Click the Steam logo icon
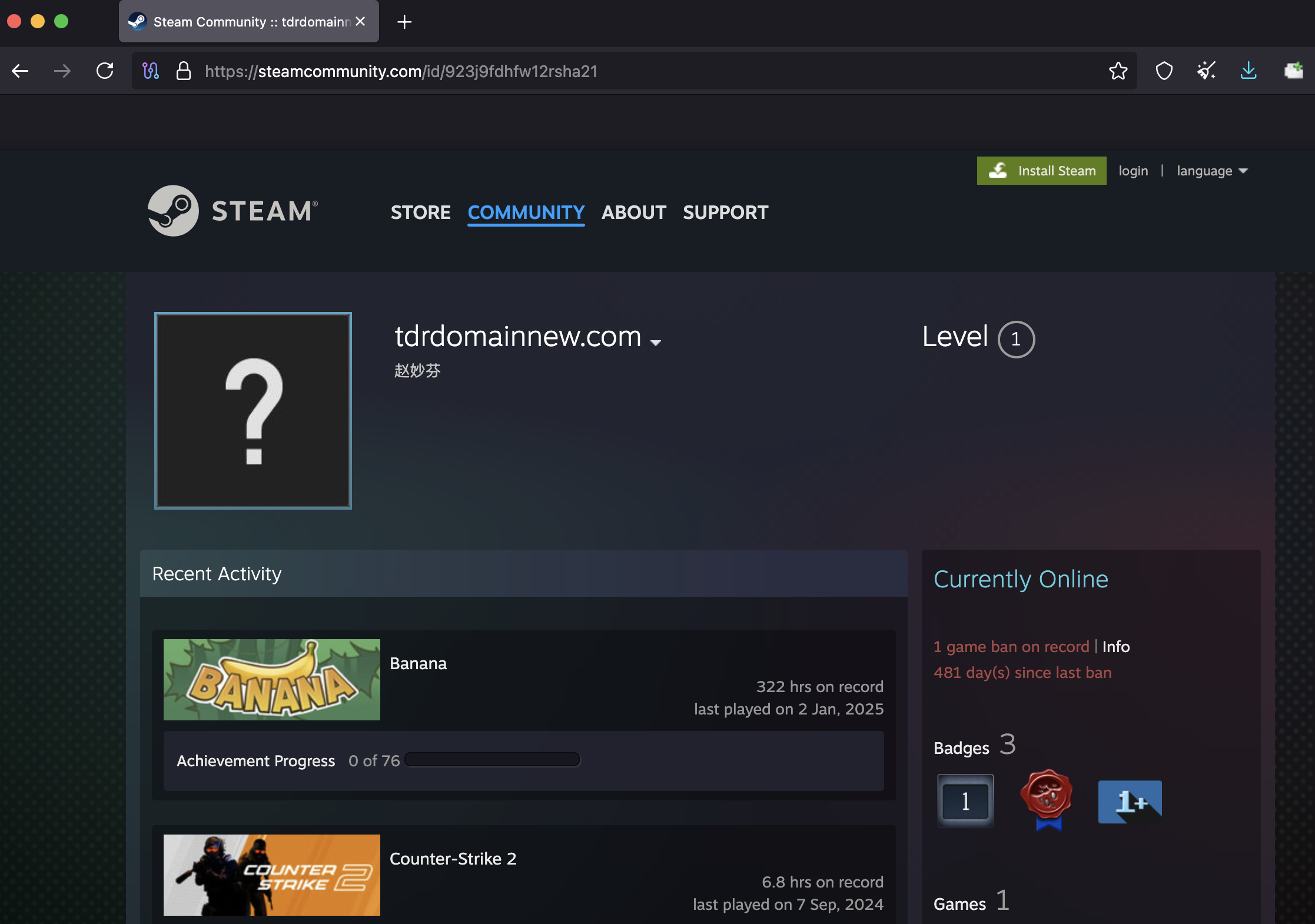Screen dimensions: 1315x924 pyautogui.click(x=173, y=211)
